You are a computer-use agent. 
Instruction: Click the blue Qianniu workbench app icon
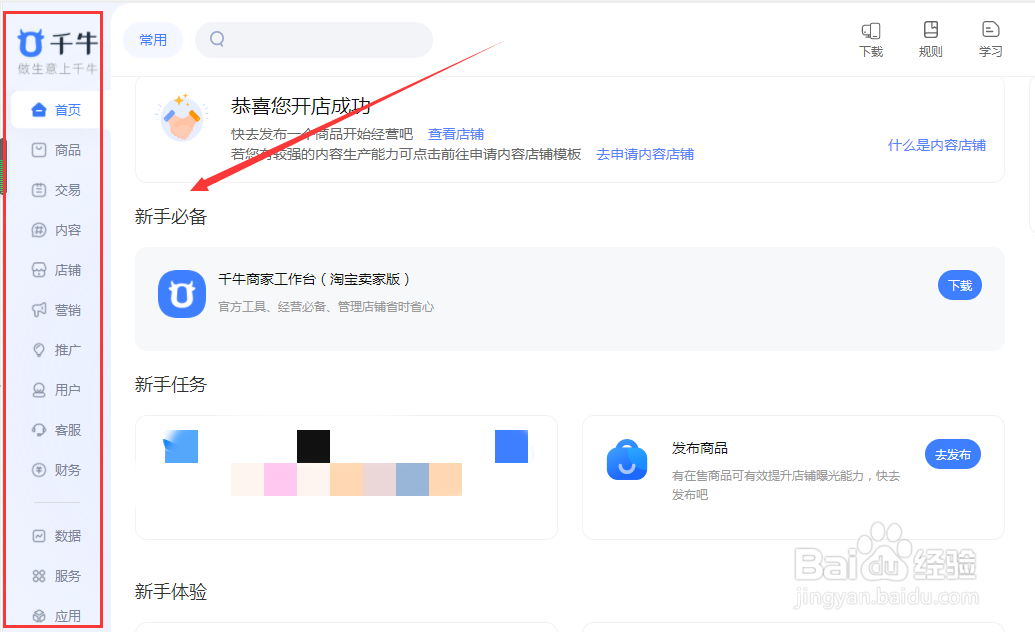pos(182,294)
